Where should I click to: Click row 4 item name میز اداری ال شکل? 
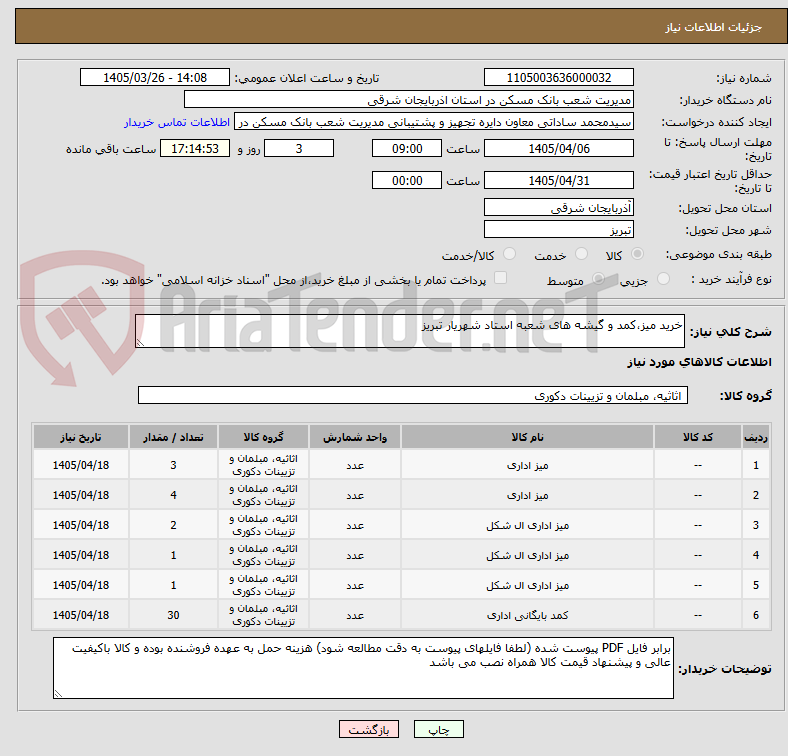tap(527, 555)
